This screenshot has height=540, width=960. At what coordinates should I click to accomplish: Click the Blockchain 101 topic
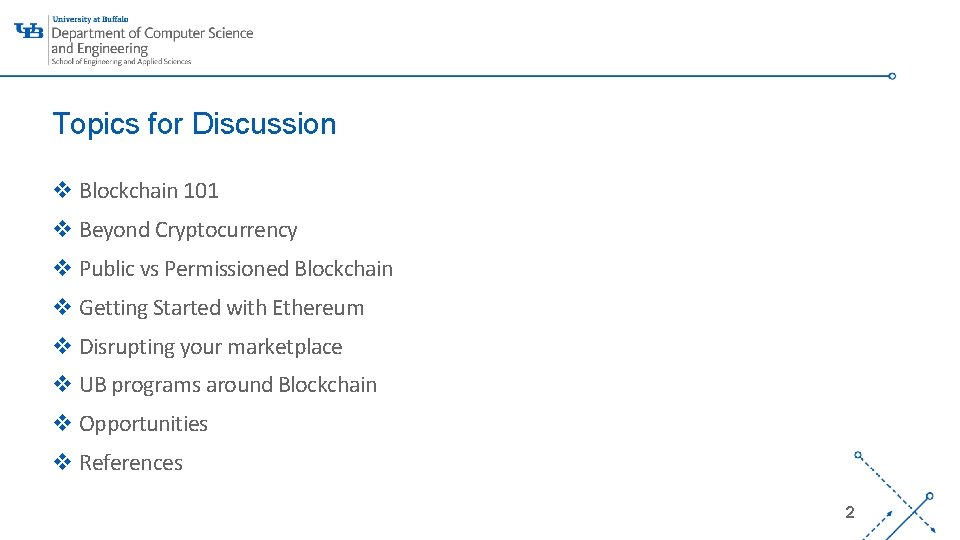(149, 190)
